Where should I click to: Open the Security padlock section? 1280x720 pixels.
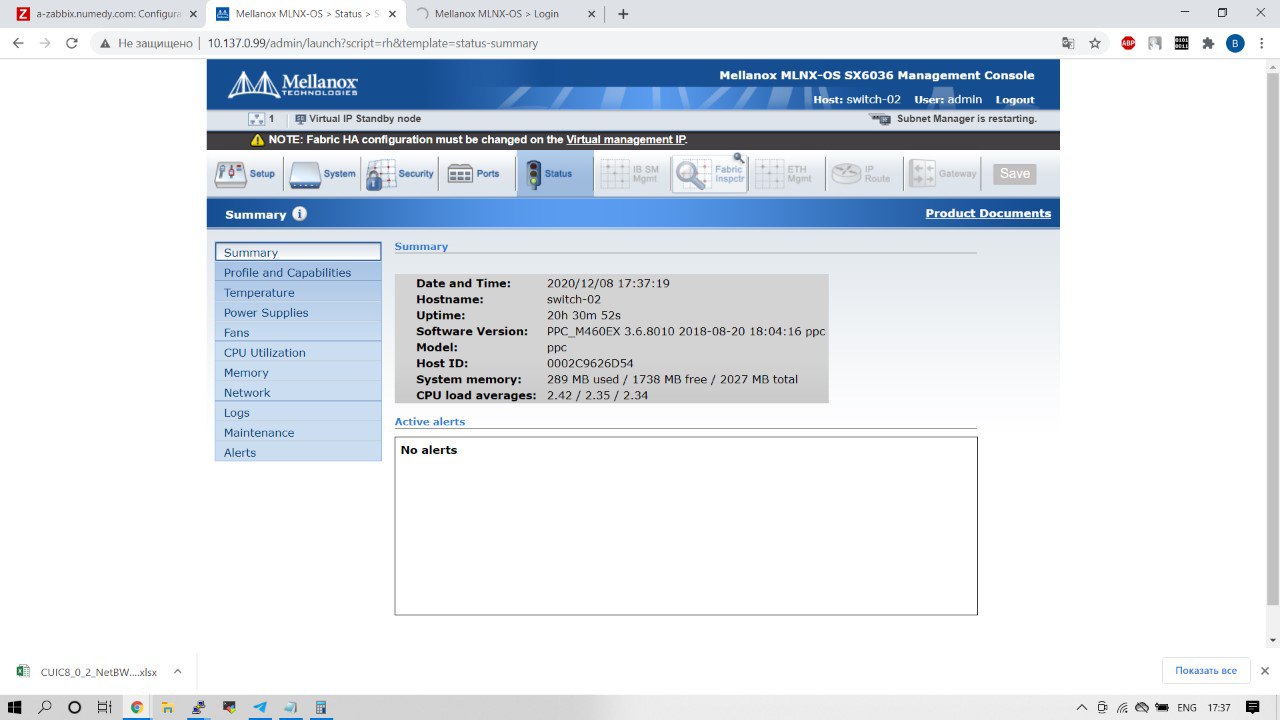coord(400,174)
